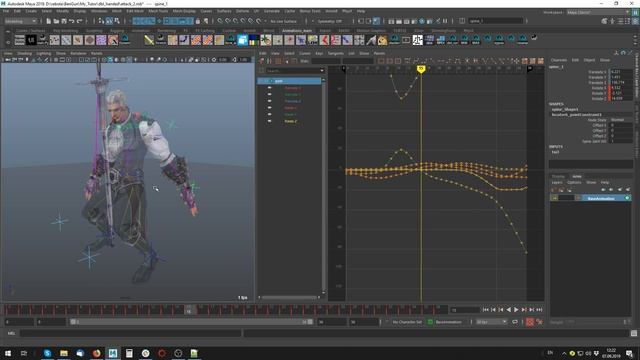Screen dimensions: 640x360
Task: Open the No Character Set dropdown
Action: [x=407, y=322]
